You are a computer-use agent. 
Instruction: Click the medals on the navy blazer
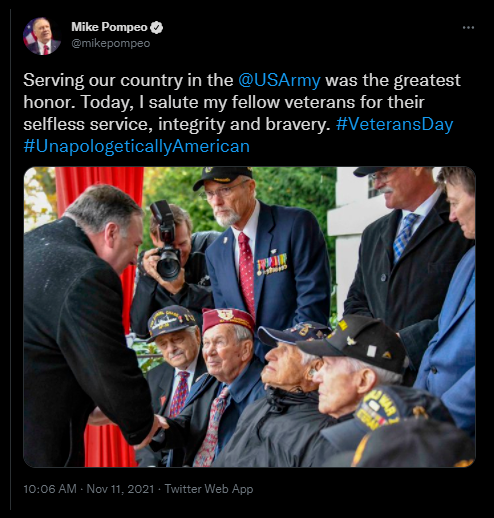click(272, 264)
